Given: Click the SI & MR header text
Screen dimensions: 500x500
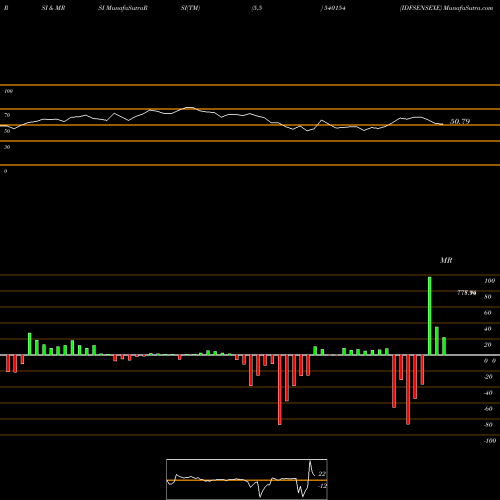Looking at the screenshot, I should tap(53, 8).
